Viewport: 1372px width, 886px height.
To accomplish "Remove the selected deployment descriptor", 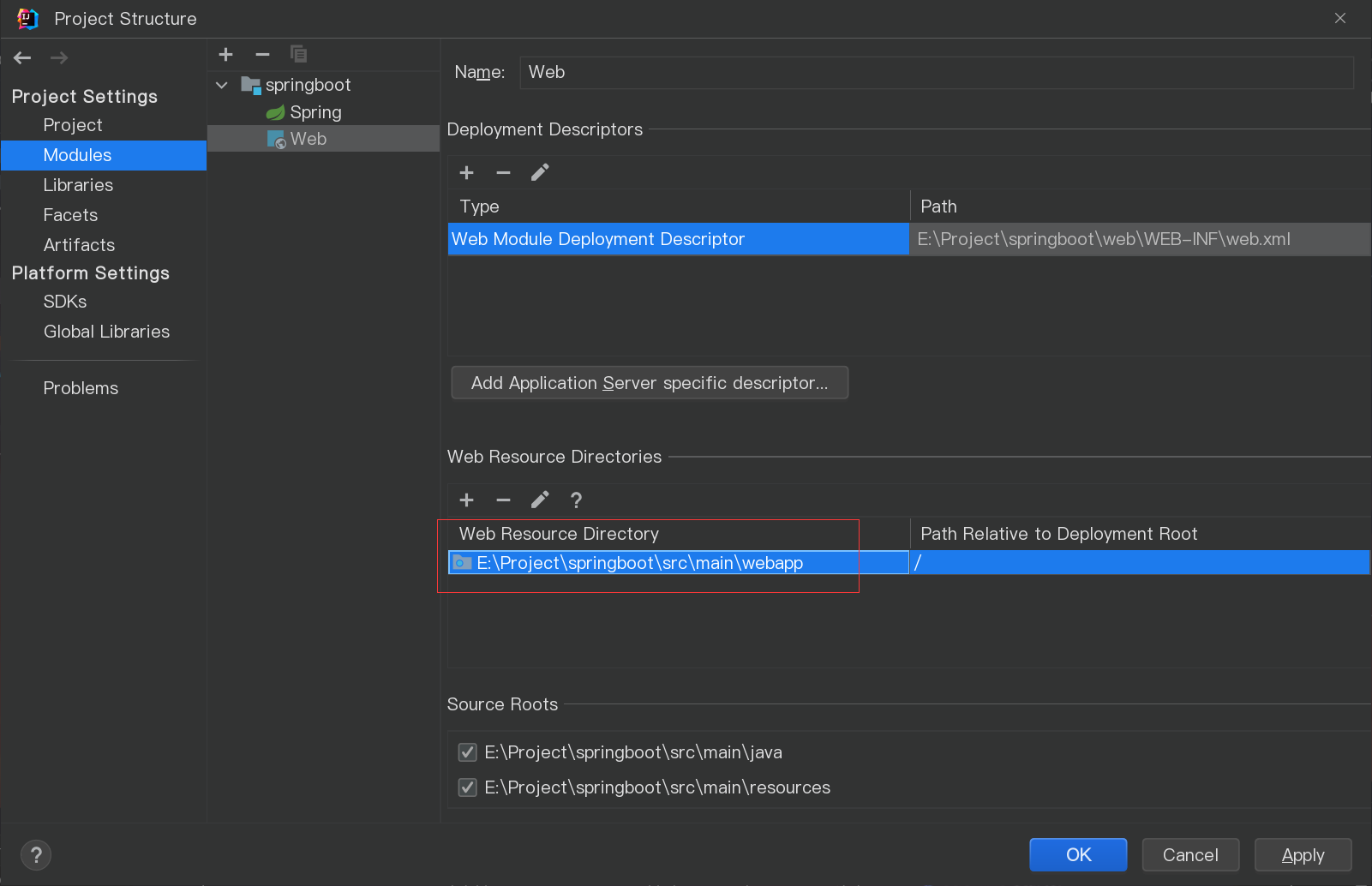I will click(504, 172).
